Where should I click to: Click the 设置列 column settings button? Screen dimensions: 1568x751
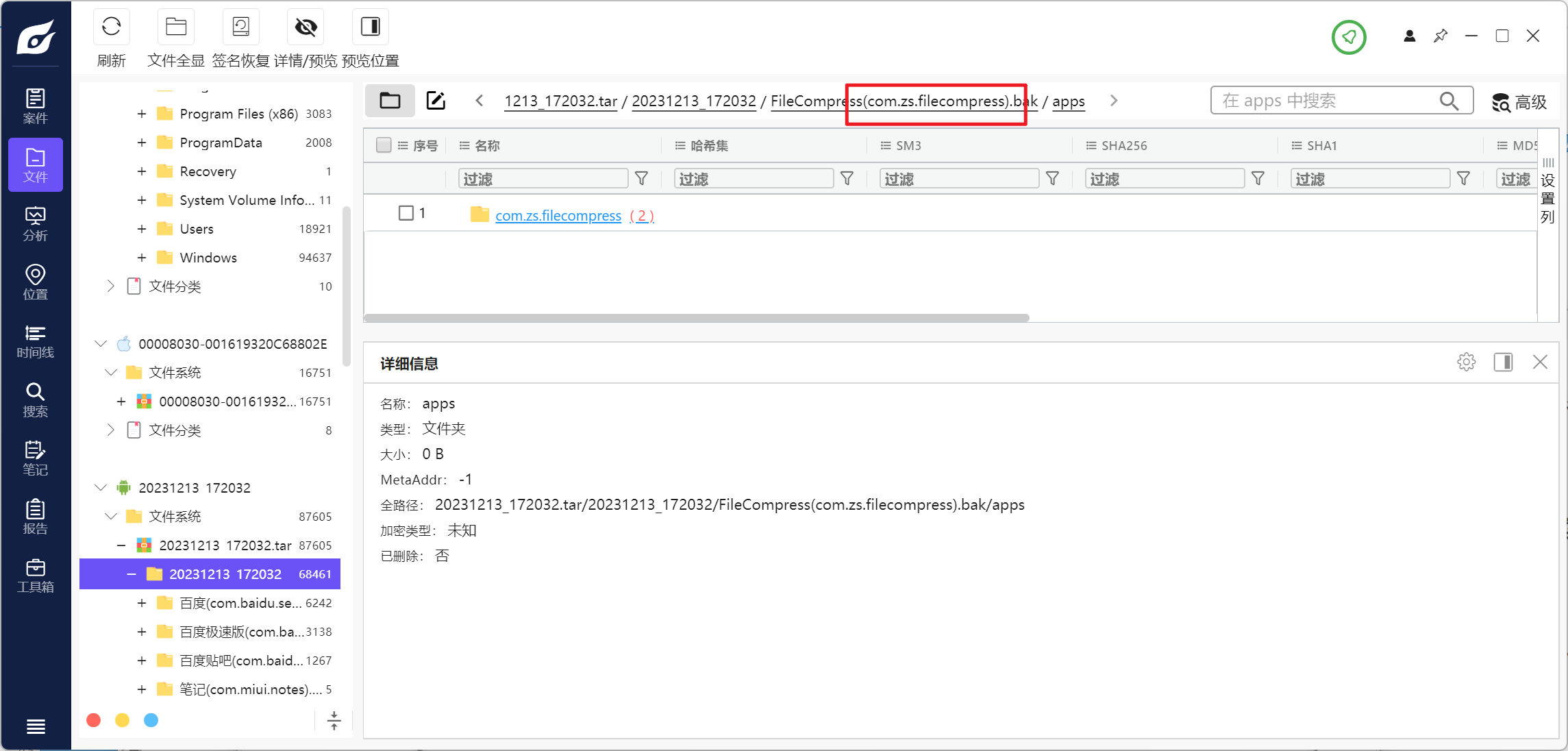(x=1548, y=191)
